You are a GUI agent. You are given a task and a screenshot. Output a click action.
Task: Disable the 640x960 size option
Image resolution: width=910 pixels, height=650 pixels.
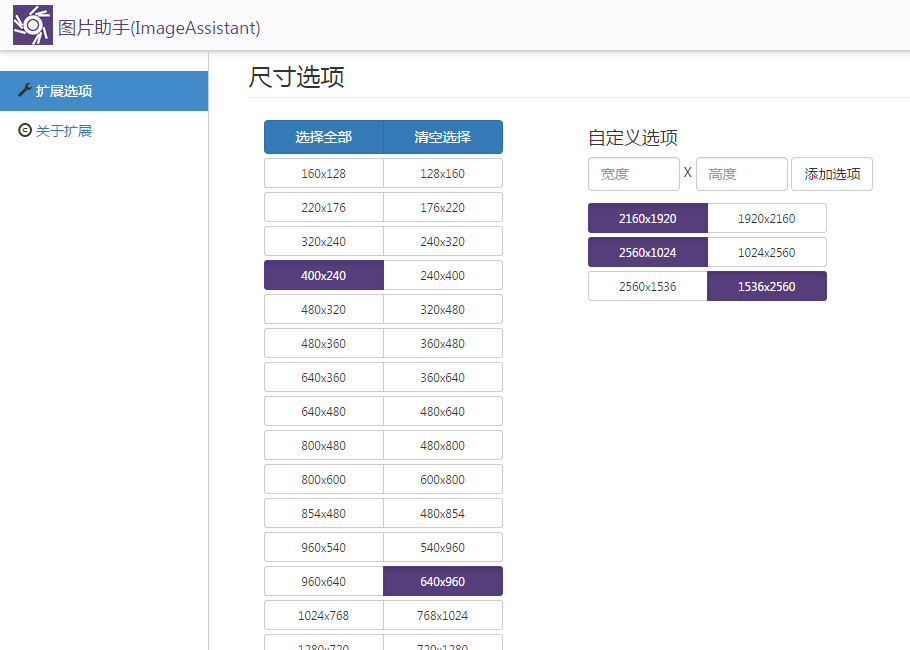tap(443, 581)
